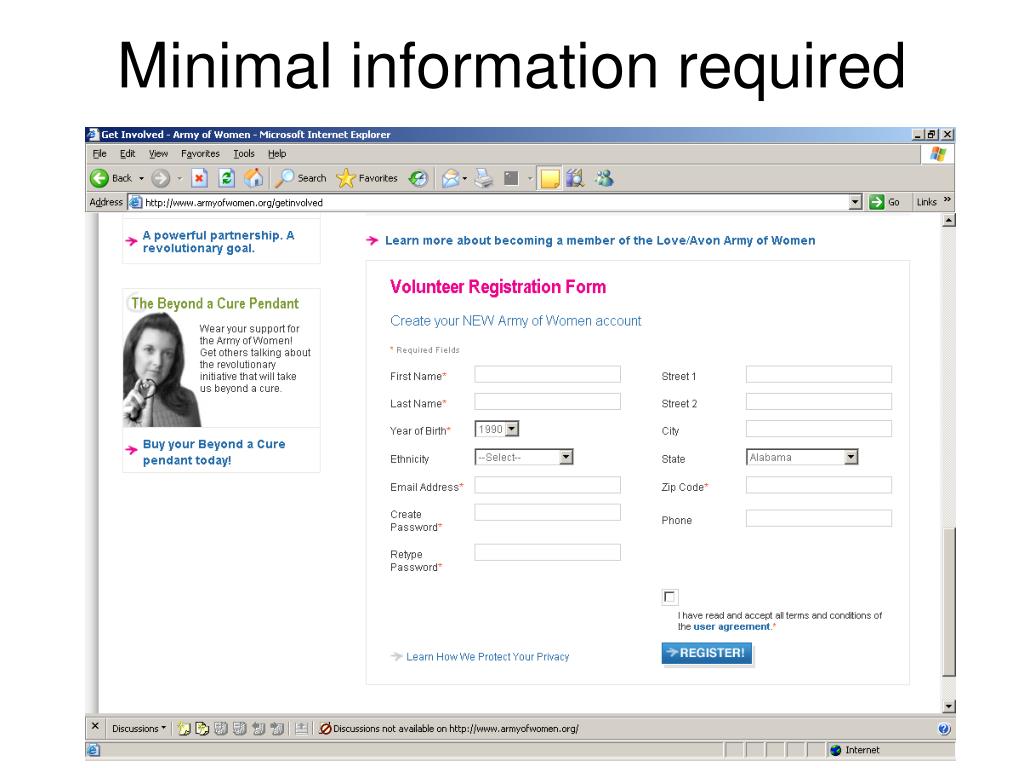Open the Edit menu
This screenshot has height=768, width=1024.
(x=127, y=154)
